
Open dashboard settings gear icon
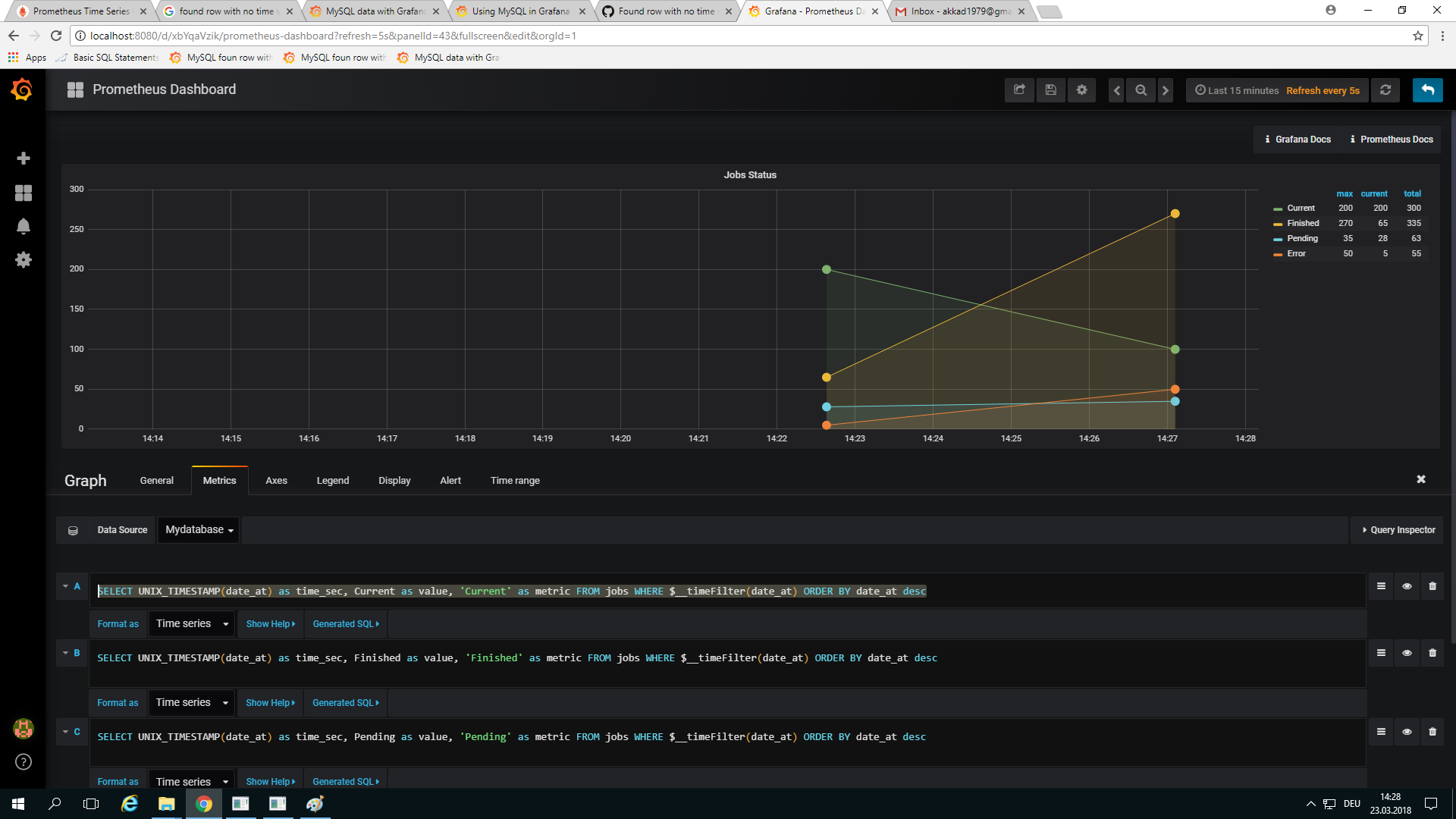pos(1081,90)
